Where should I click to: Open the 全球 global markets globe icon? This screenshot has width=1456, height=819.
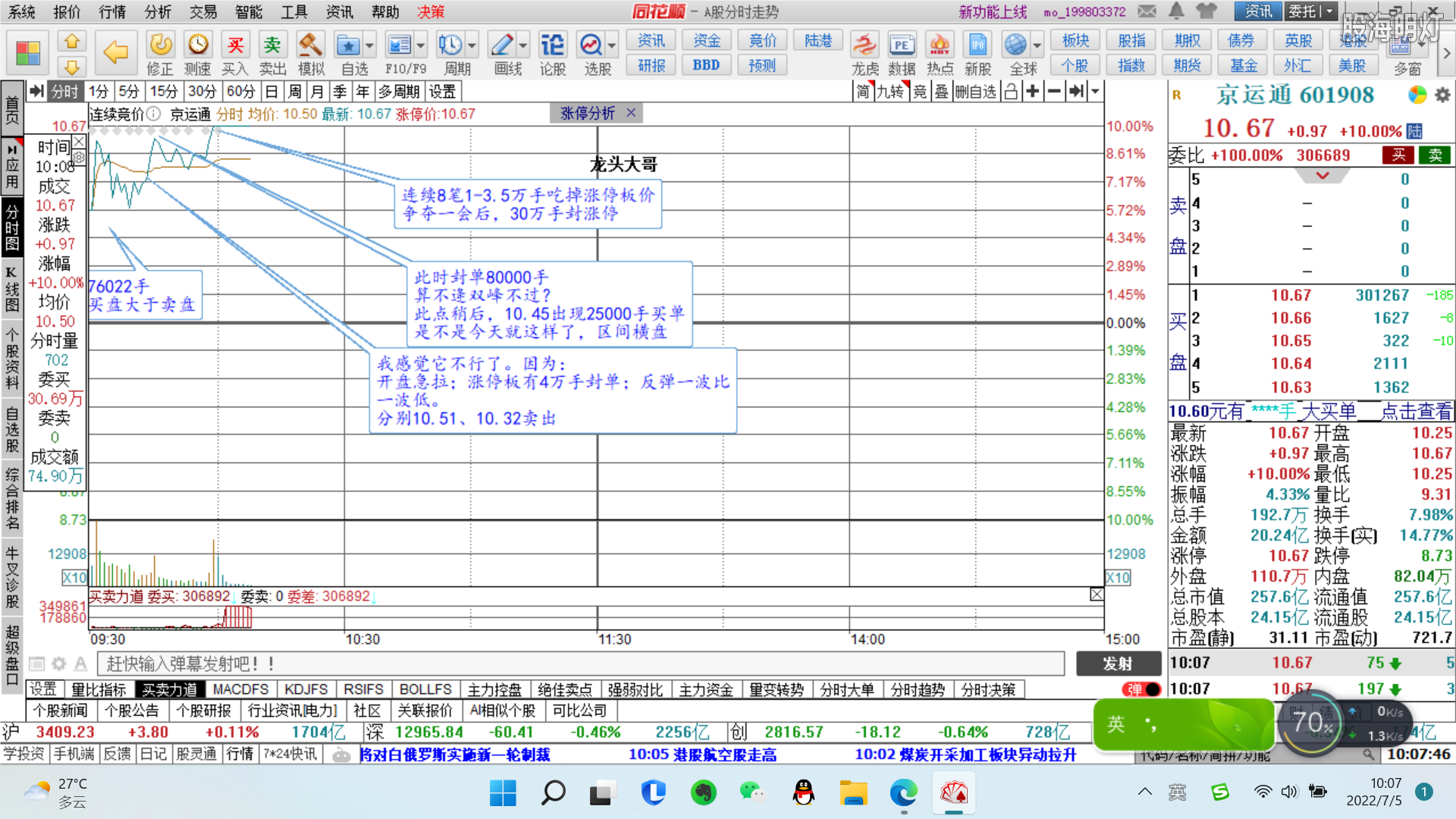point(1015,45)
